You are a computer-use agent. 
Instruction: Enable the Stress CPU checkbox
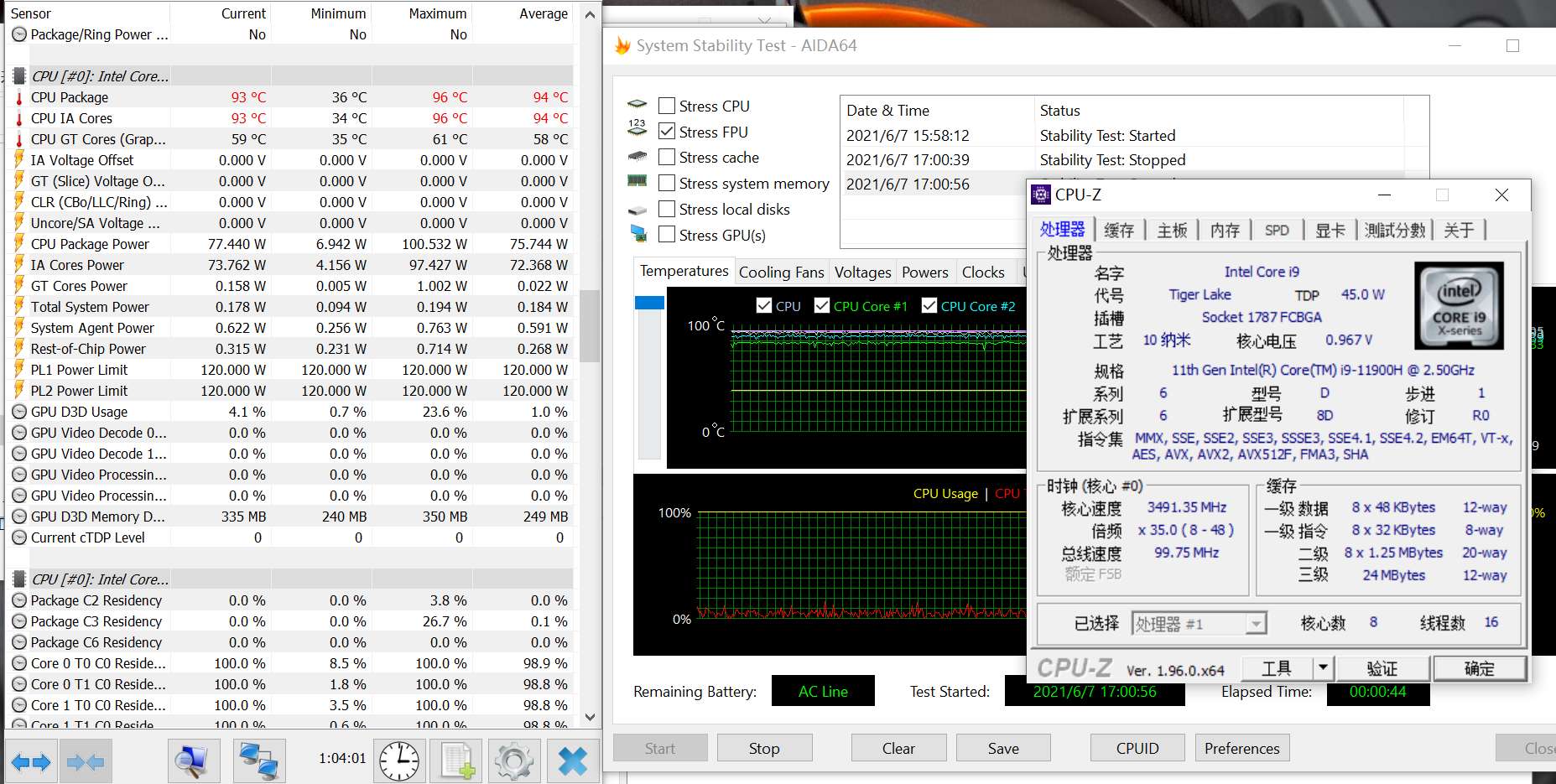point(667,106)
